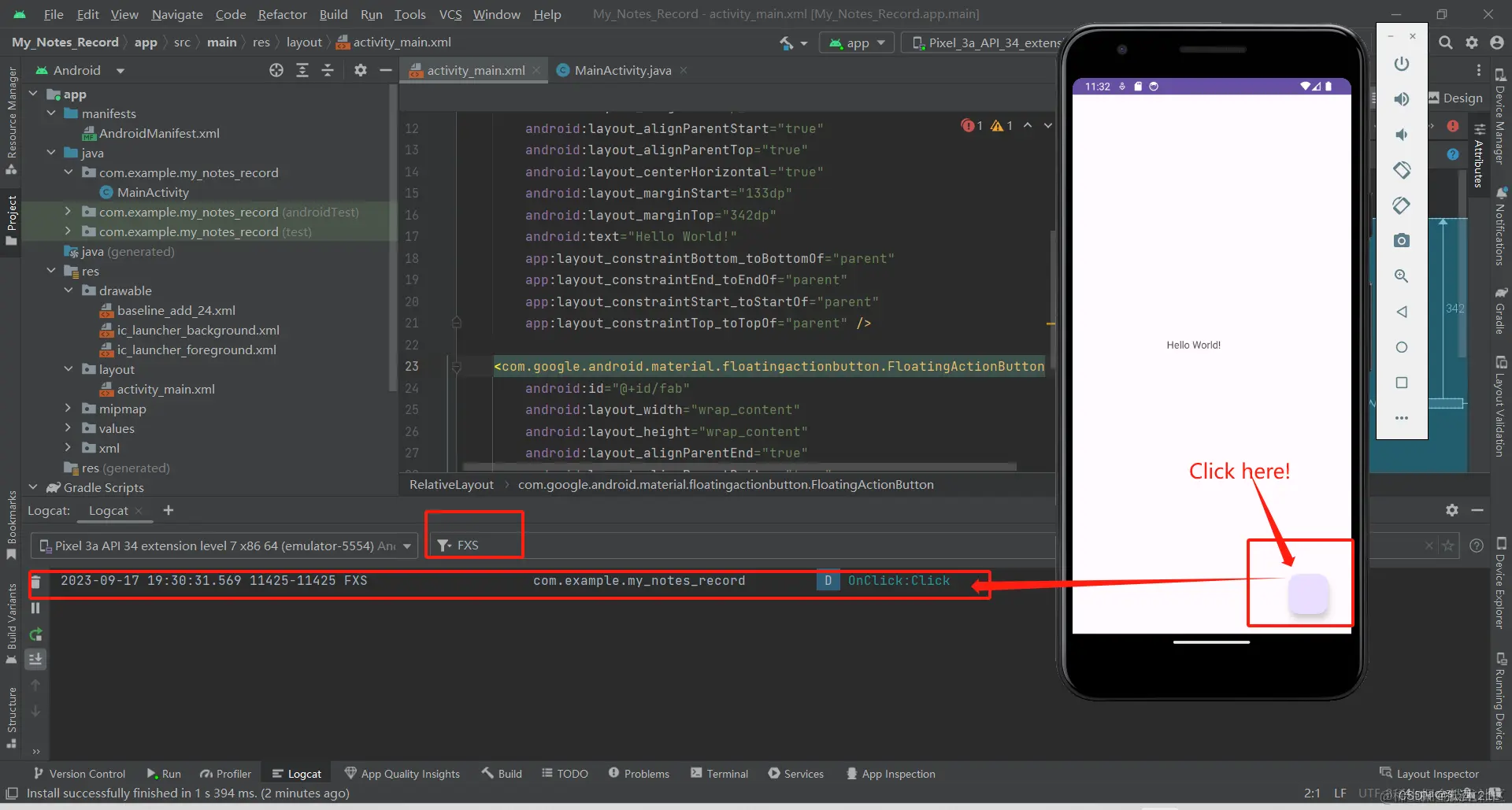
Task: Toggle favorite star for Logcat filter
Action: [1447, 546]
